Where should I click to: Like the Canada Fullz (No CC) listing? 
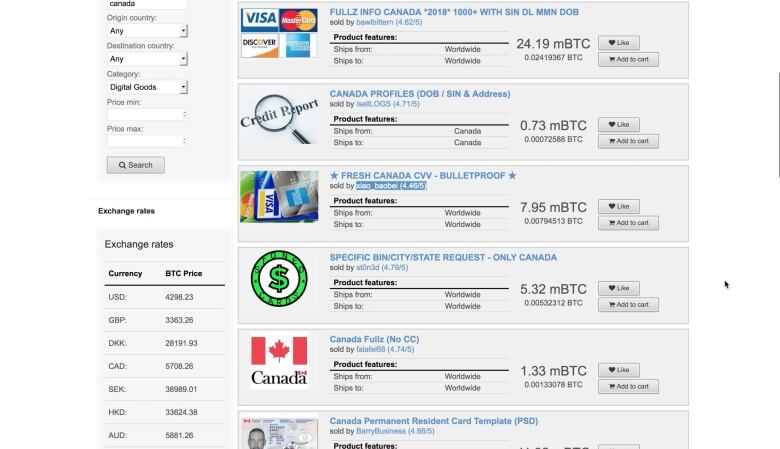click(x=619, y=370)
